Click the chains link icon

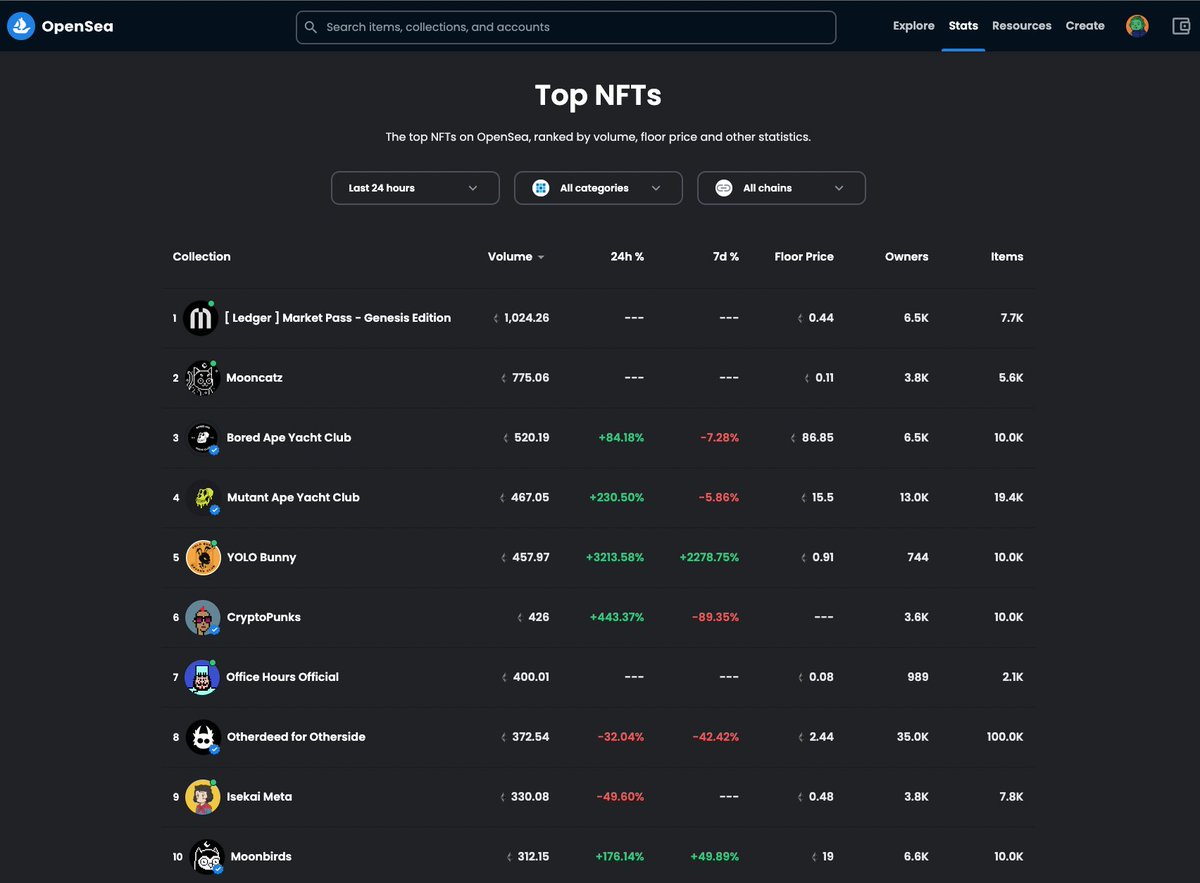point(724,188)
